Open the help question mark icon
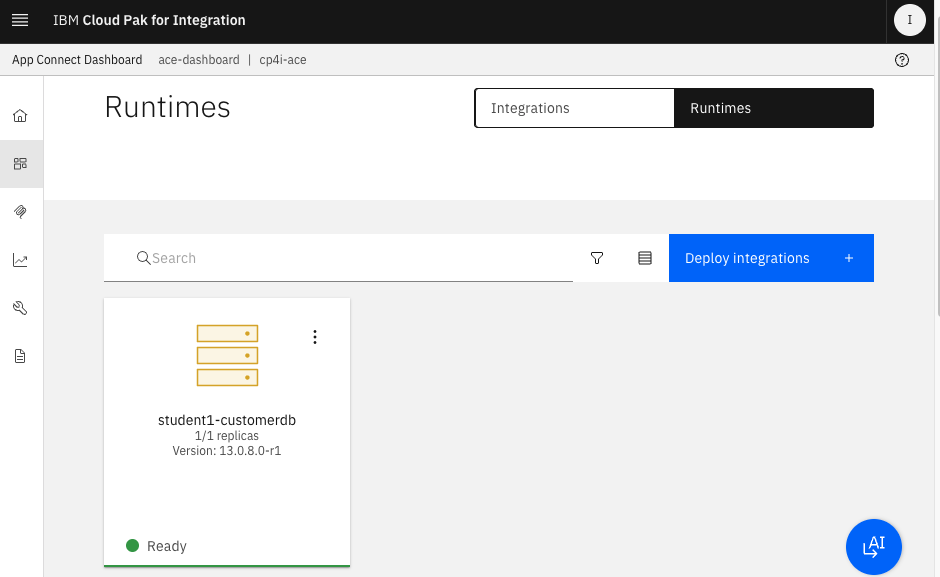The height and width of the screenshot is (577, 940). 902,60
